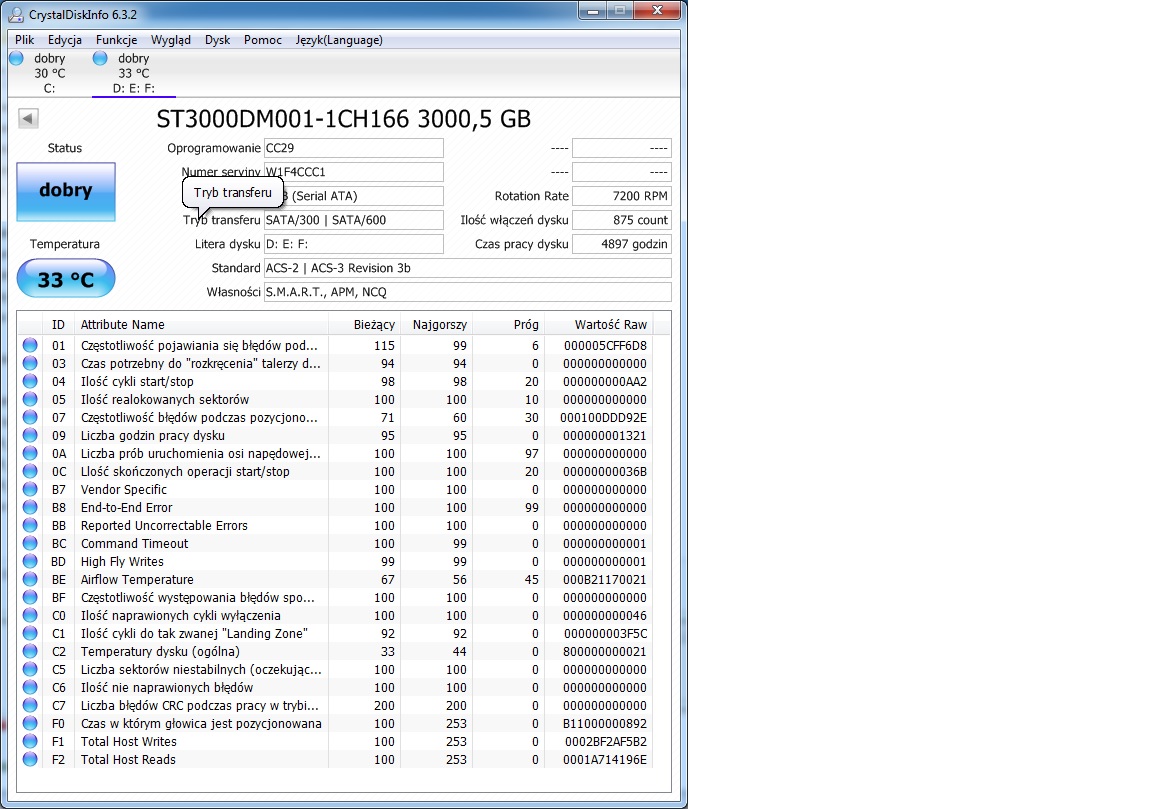Image resolution: width=1152 pixels, height=809 pixels.
Task: Click status orb for Vendor Specific B7
Action: point(30,489)
